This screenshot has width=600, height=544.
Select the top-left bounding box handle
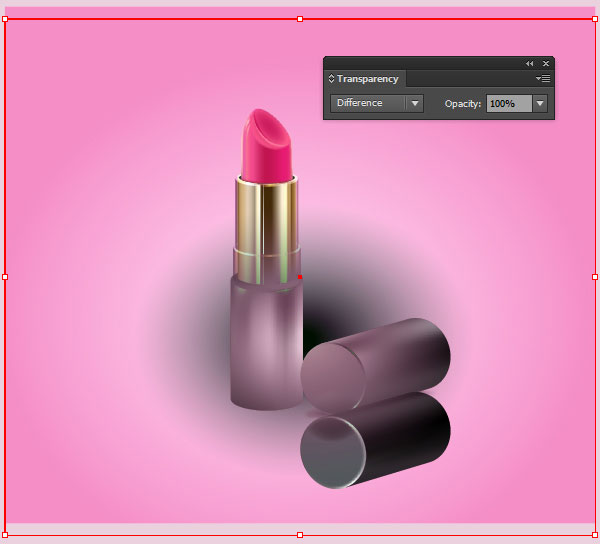click(x=5, y=19)
